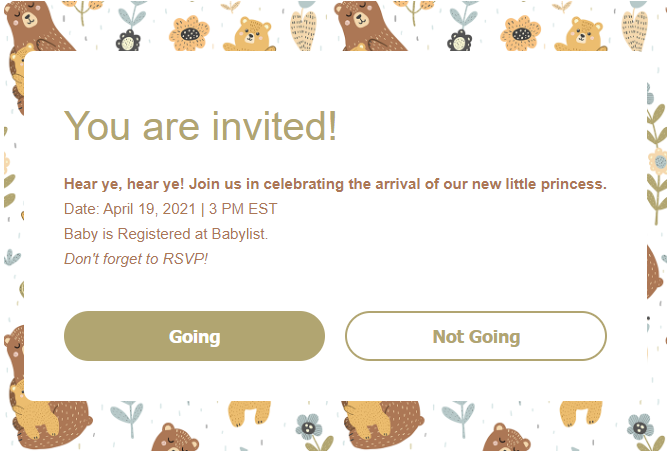
Task: Click the italic 'Don't forget to RSVP!' reminder
Action: (x=136, y=259)
